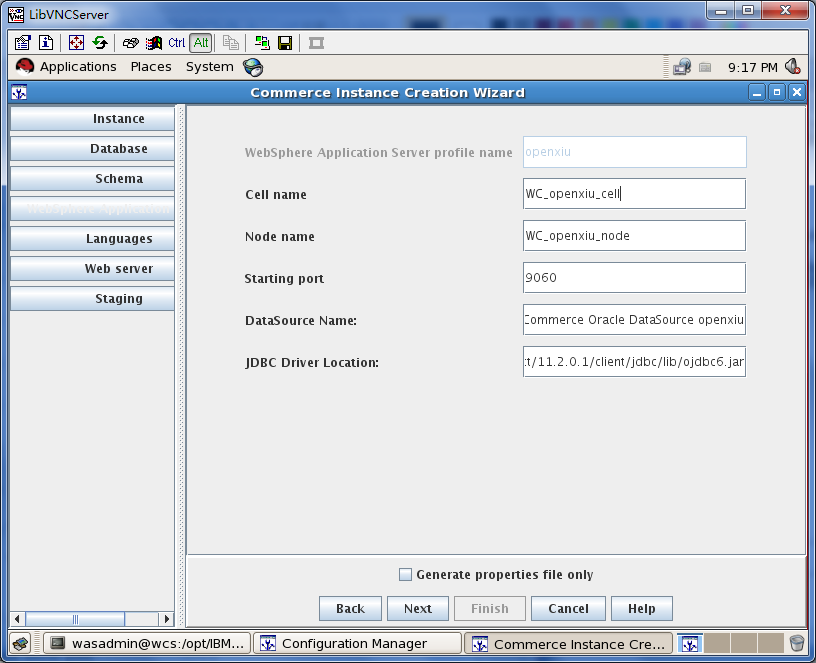
Task: Click the Back button
Action: point(350,608)
